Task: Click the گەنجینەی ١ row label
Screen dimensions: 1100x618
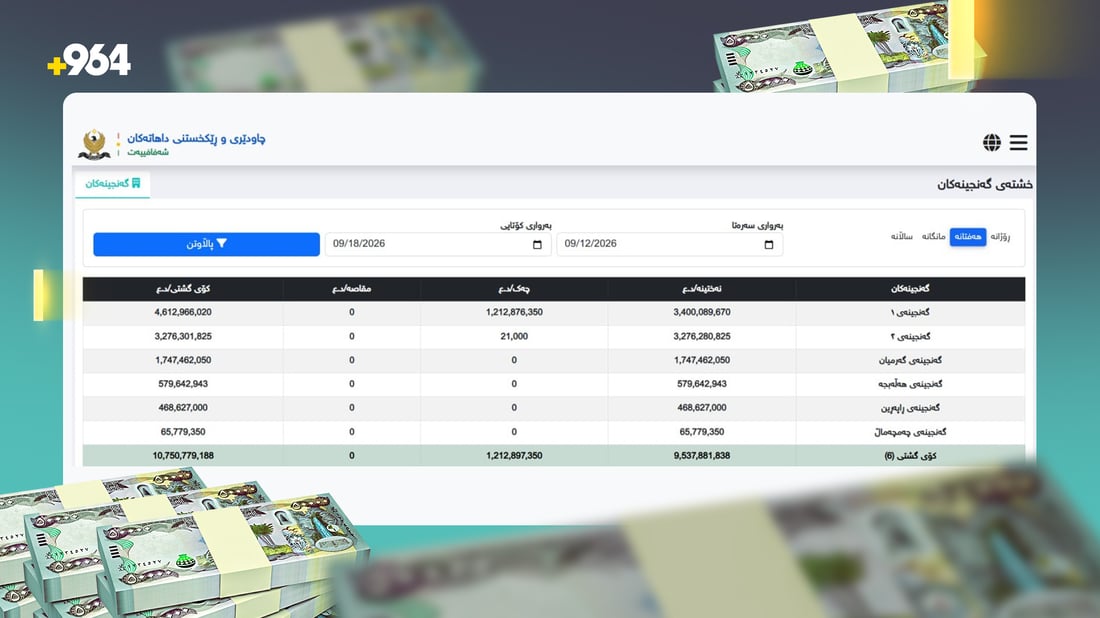Action: [x=911, y=312]
